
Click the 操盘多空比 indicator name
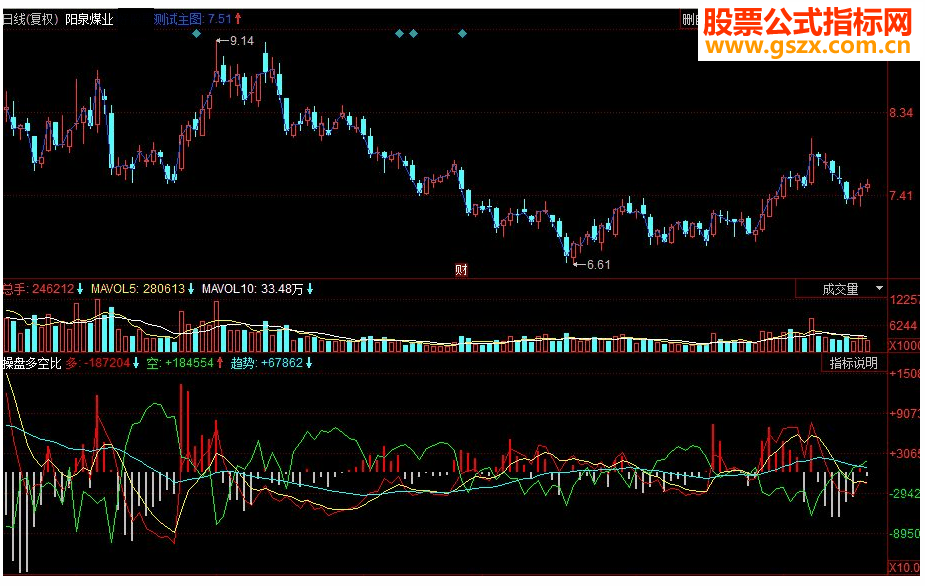click(32, 363)
